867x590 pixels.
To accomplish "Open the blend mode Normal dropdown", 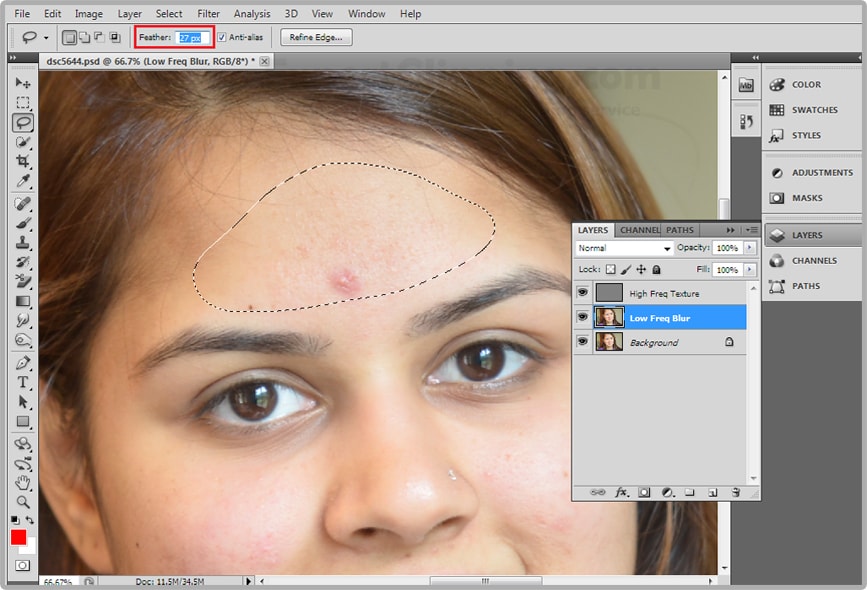I will point(624,248).
